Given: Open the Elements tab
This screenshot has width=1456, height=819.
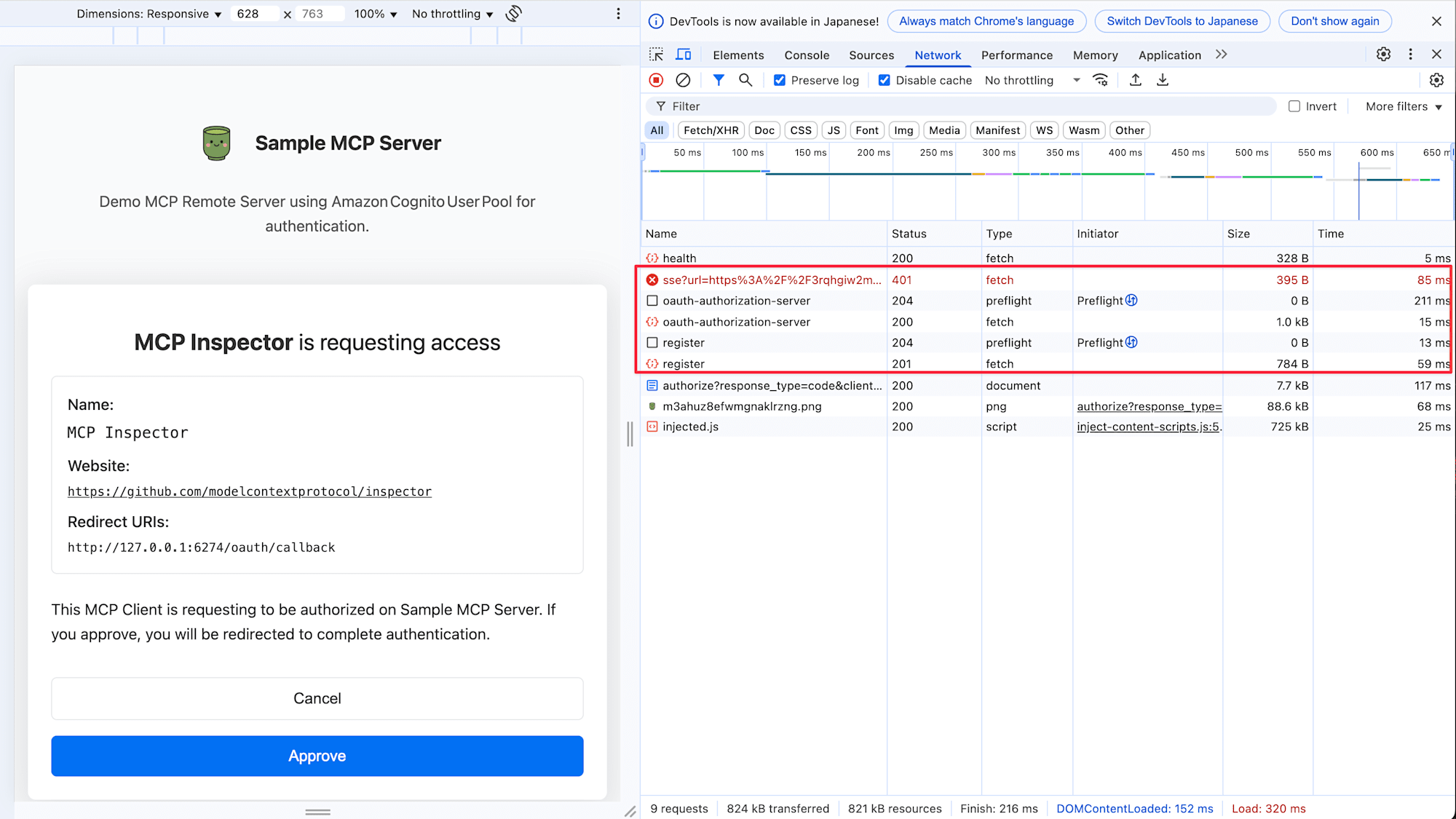Looking at the screenshot, I should (738, 55).
